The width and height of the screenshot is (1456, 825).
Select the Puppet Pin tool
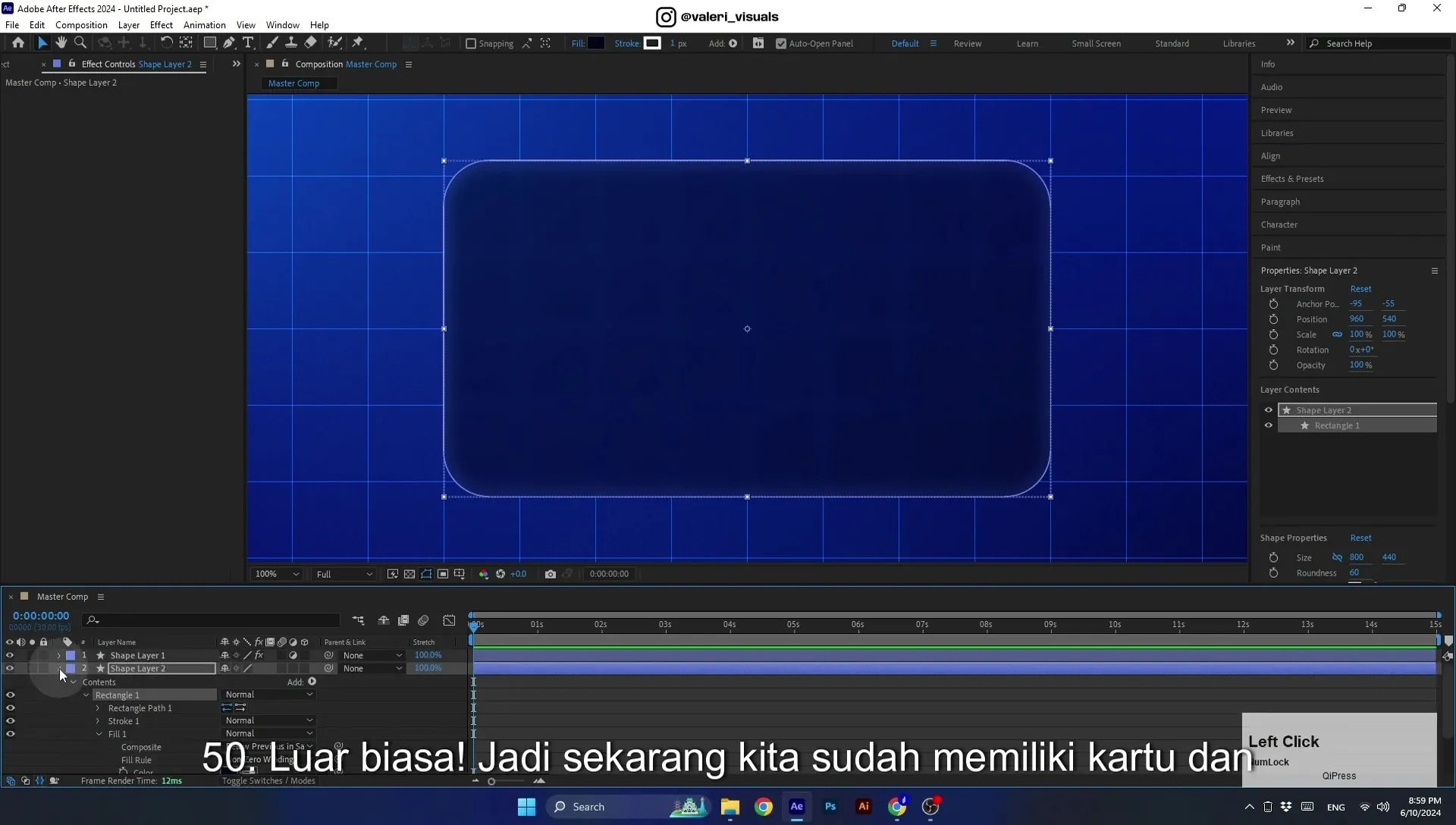[358, 43]
